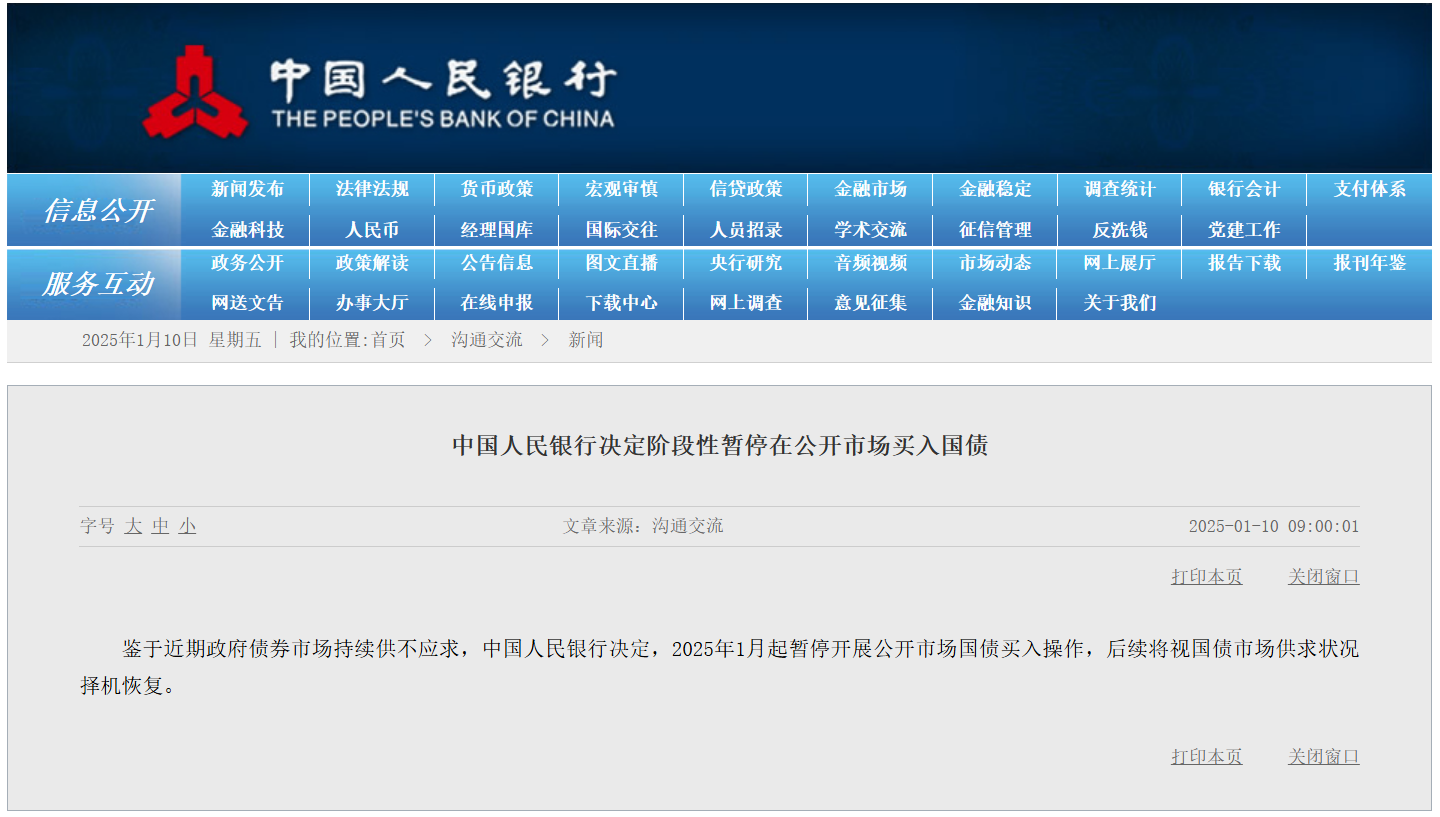Viewport: 1440px width, 817px height.
Task: Set font size to 大
Action: click(133, 526)
